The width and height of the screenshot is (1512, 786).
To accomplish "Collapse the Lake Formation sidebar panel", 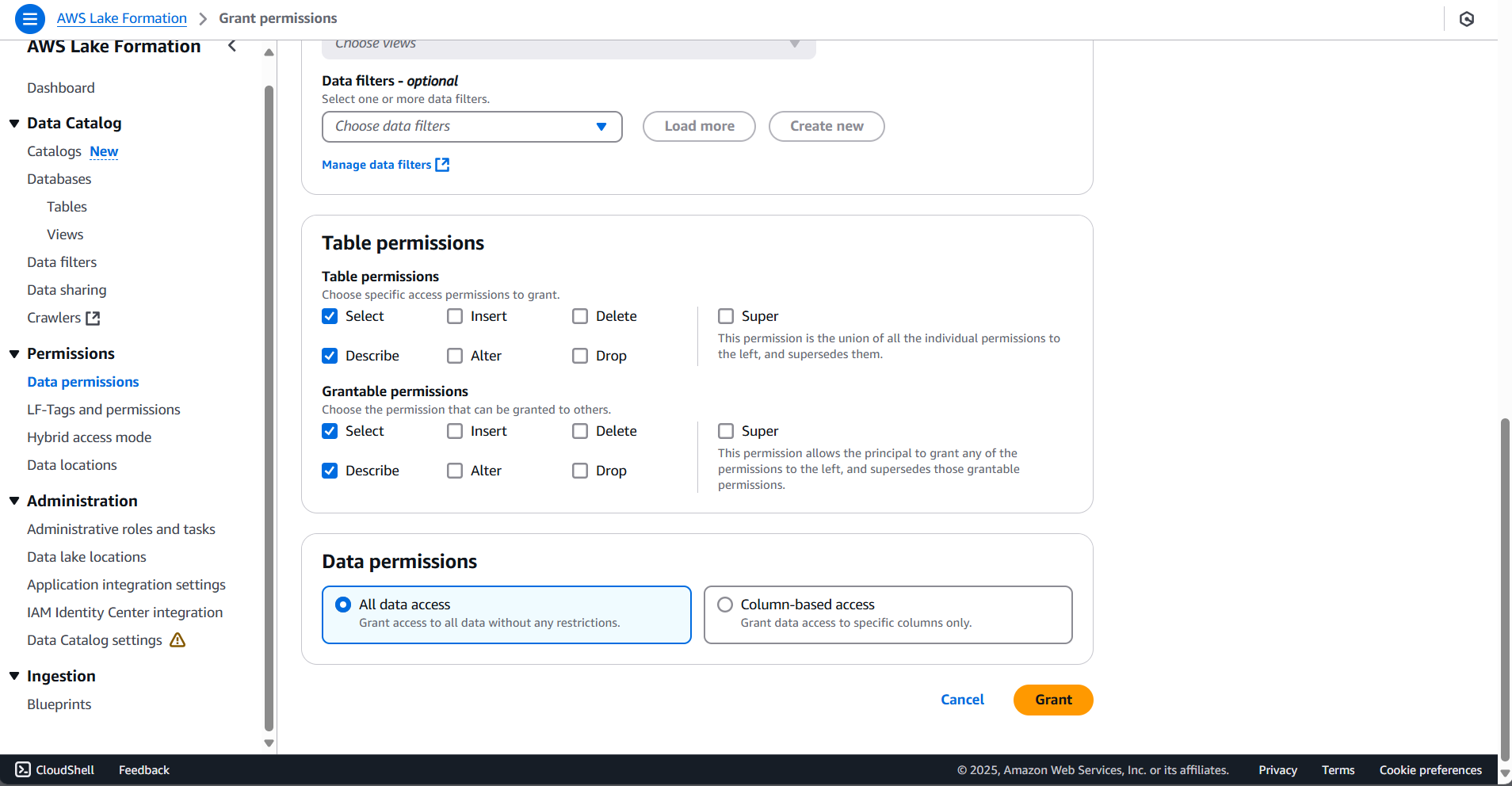I will click(232, 46).
